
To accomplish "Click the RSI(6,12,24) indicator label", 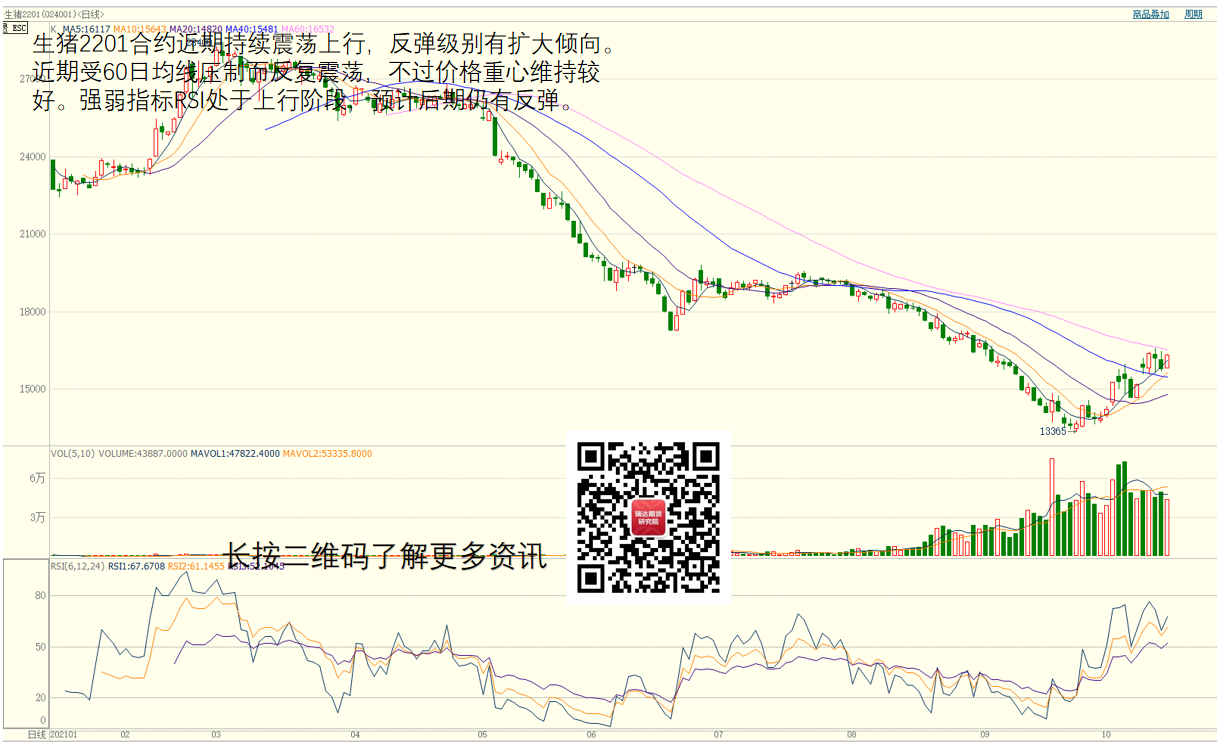I will 77,566.
